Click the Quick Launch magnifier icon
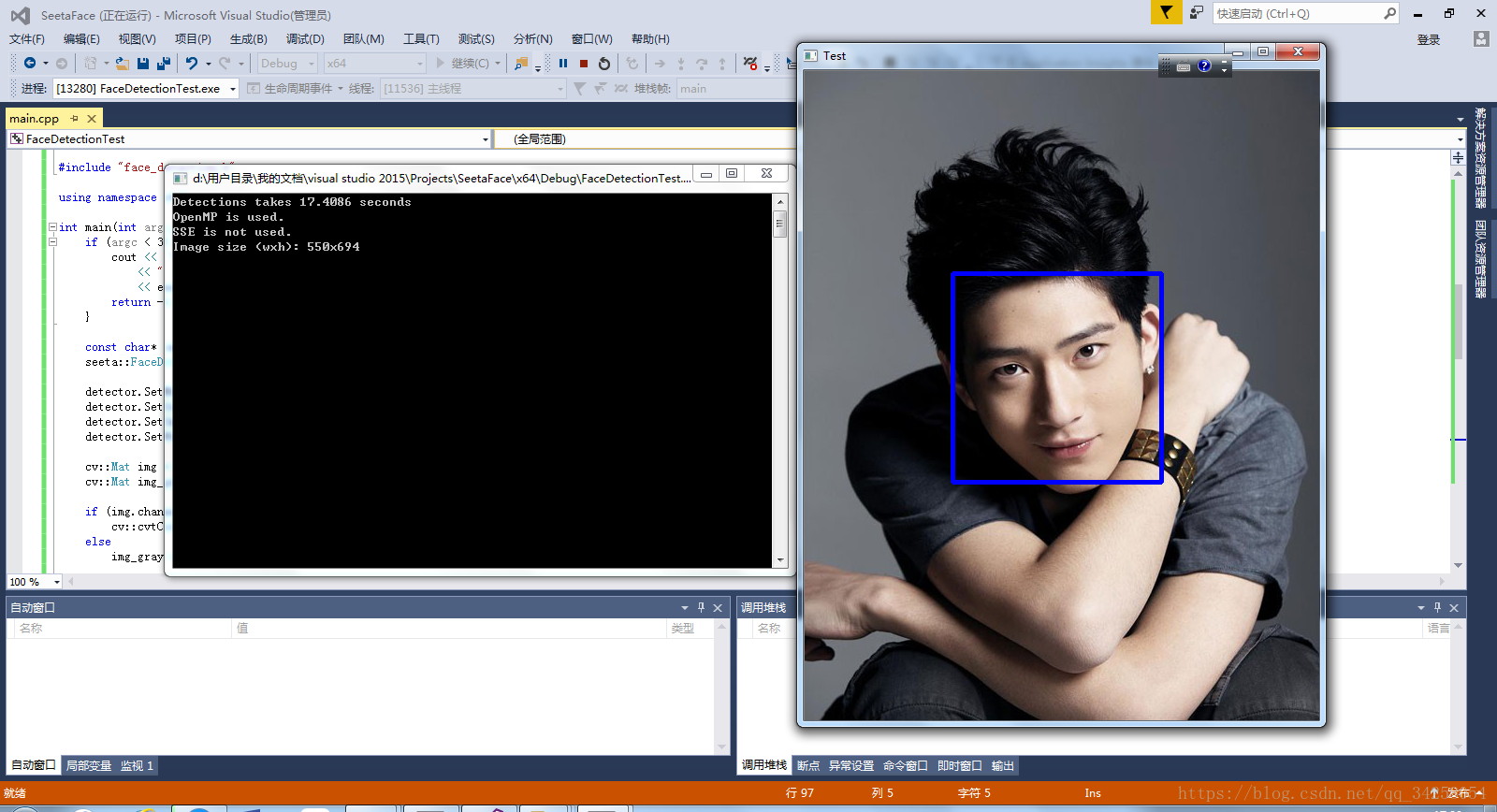1497x812 pixels. (1389, 13)
